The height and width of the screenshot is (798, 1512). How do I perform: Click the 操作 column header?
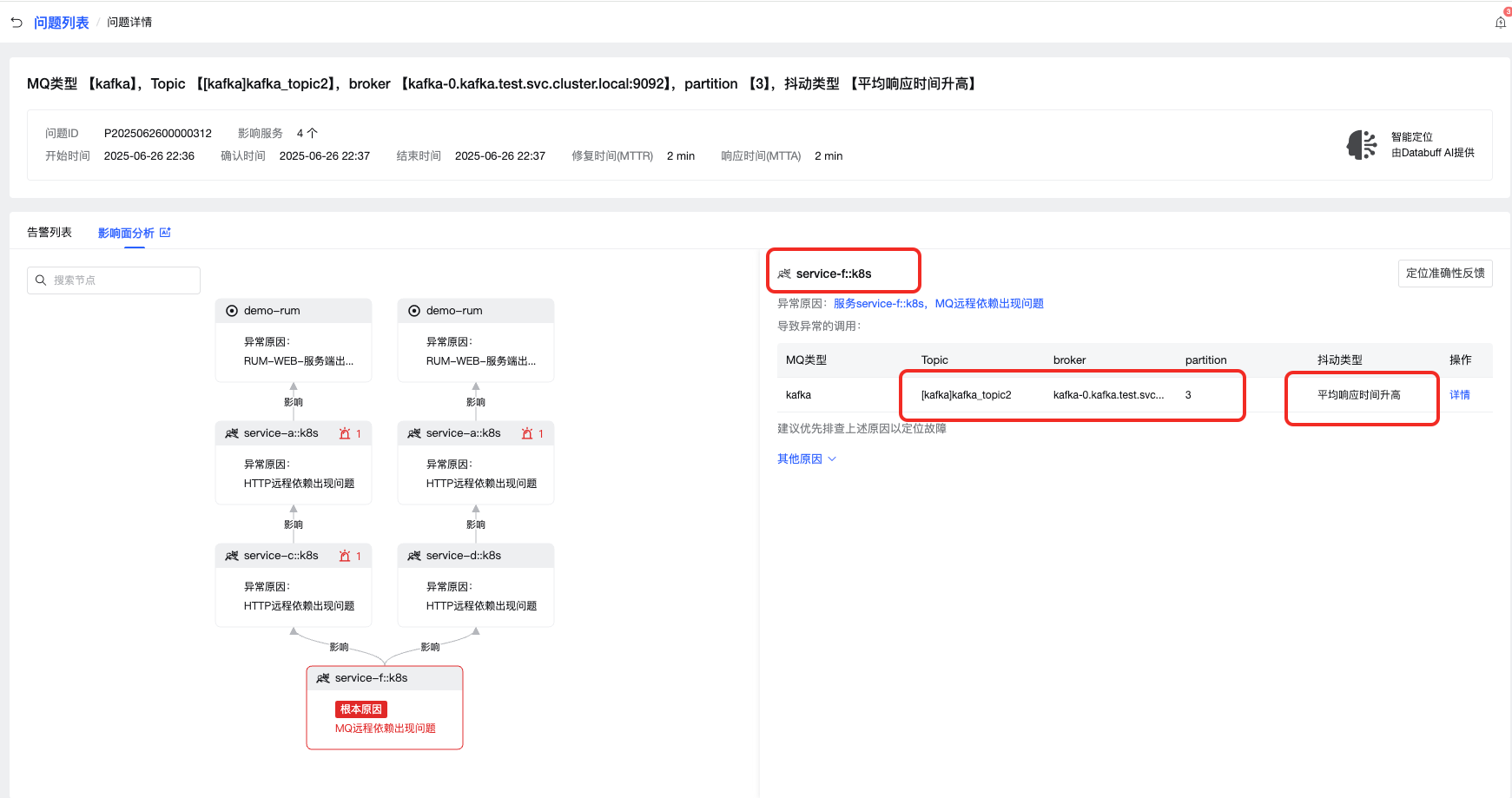point(1461,360)
